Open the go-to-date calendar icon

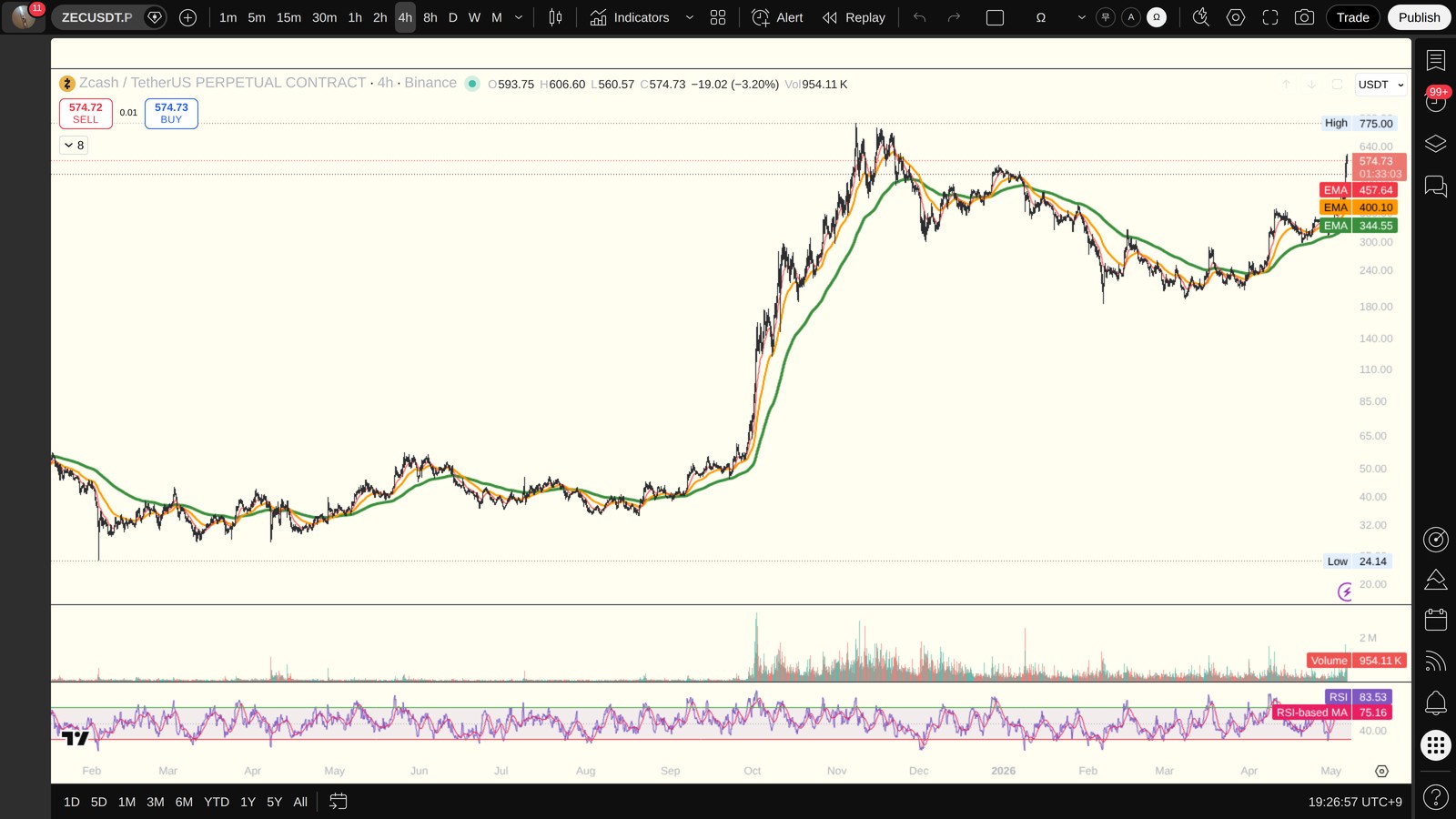[338, 802]
